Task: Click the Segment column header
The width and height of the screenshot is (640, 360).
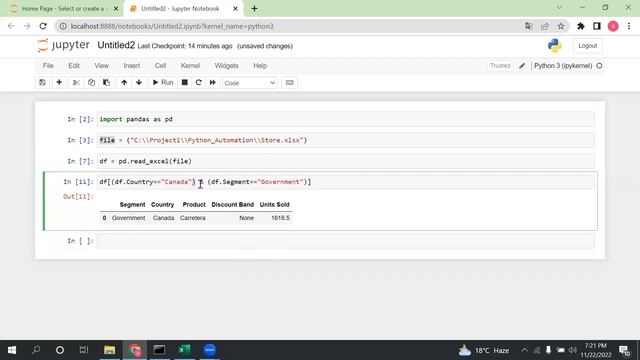Action: 132,204
